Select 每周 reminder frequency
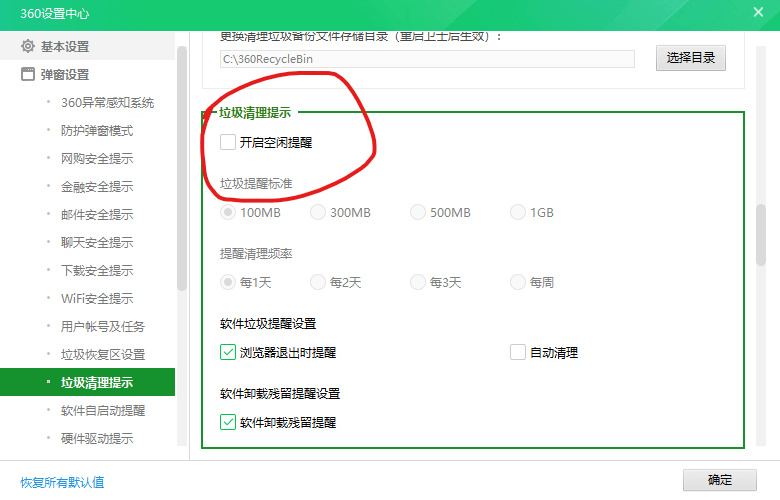This screenshot has width=780, height=500. pyautogui.click(x=518, y=283)
